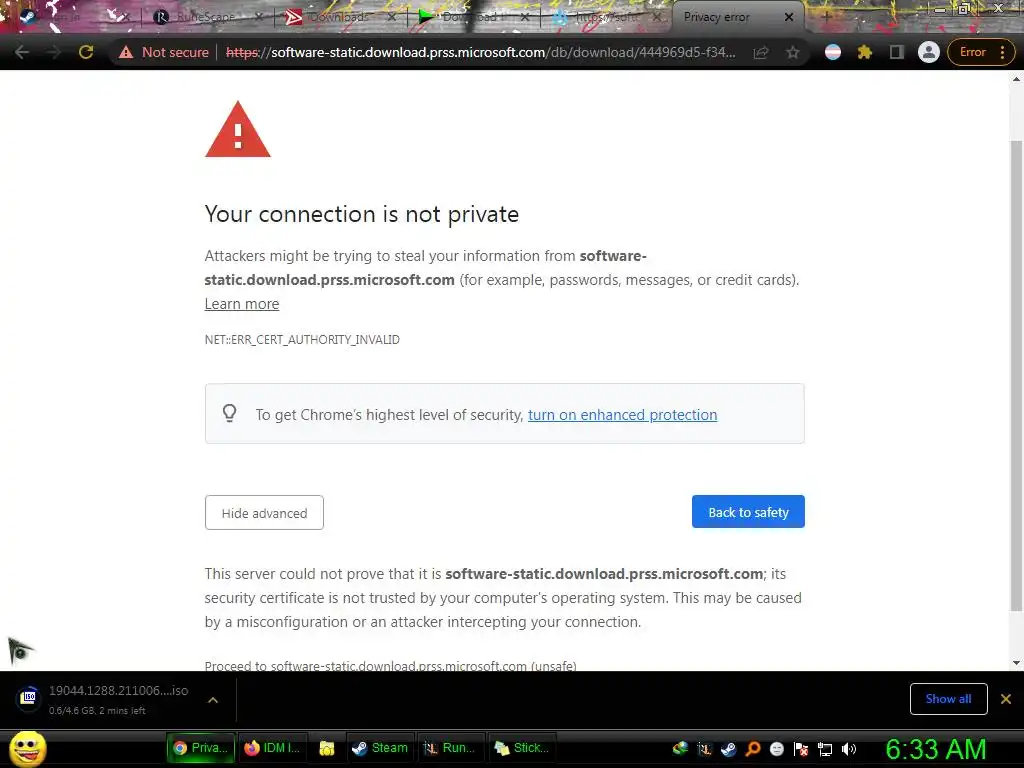Click Proceed to software-static.download (unsafe) link
This screenshot has width=1024, height=768.
coord(391,665)
